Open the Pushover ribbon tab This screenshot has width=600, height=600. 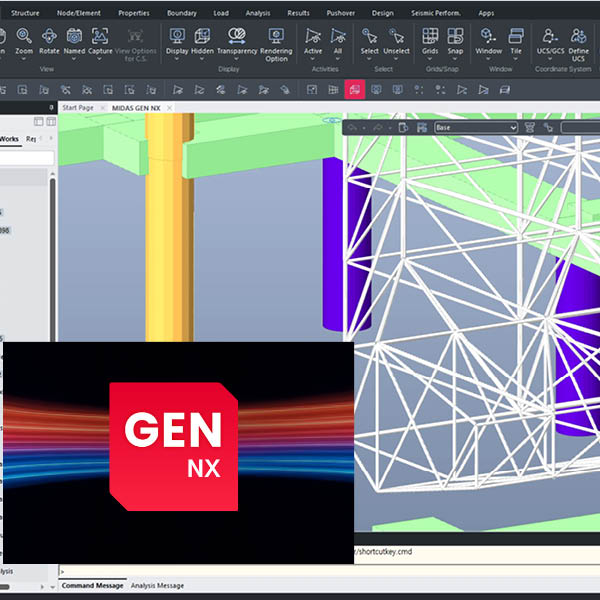(x=341, y=13)
